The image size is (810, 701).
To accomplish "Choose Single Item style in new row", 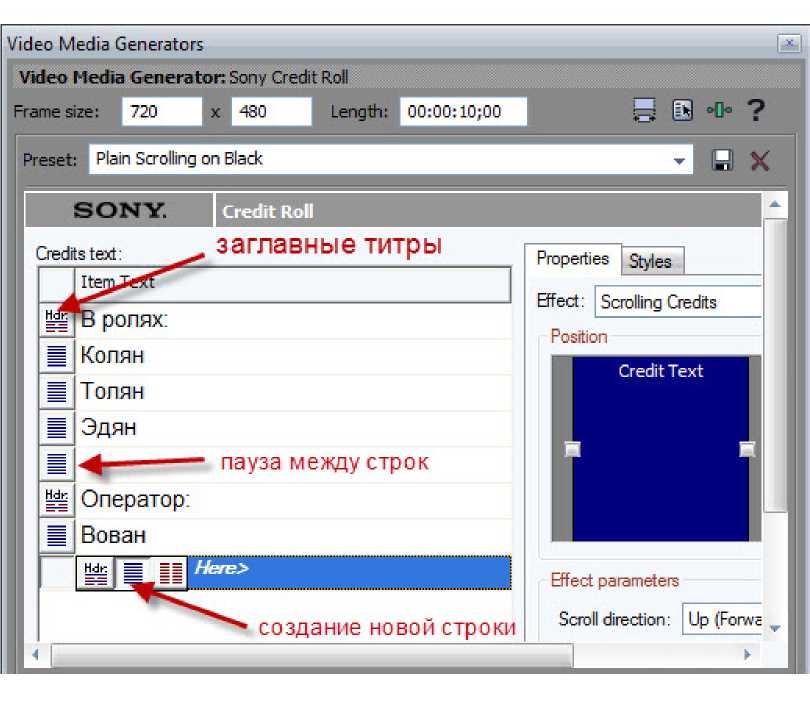I will [133, 573].
